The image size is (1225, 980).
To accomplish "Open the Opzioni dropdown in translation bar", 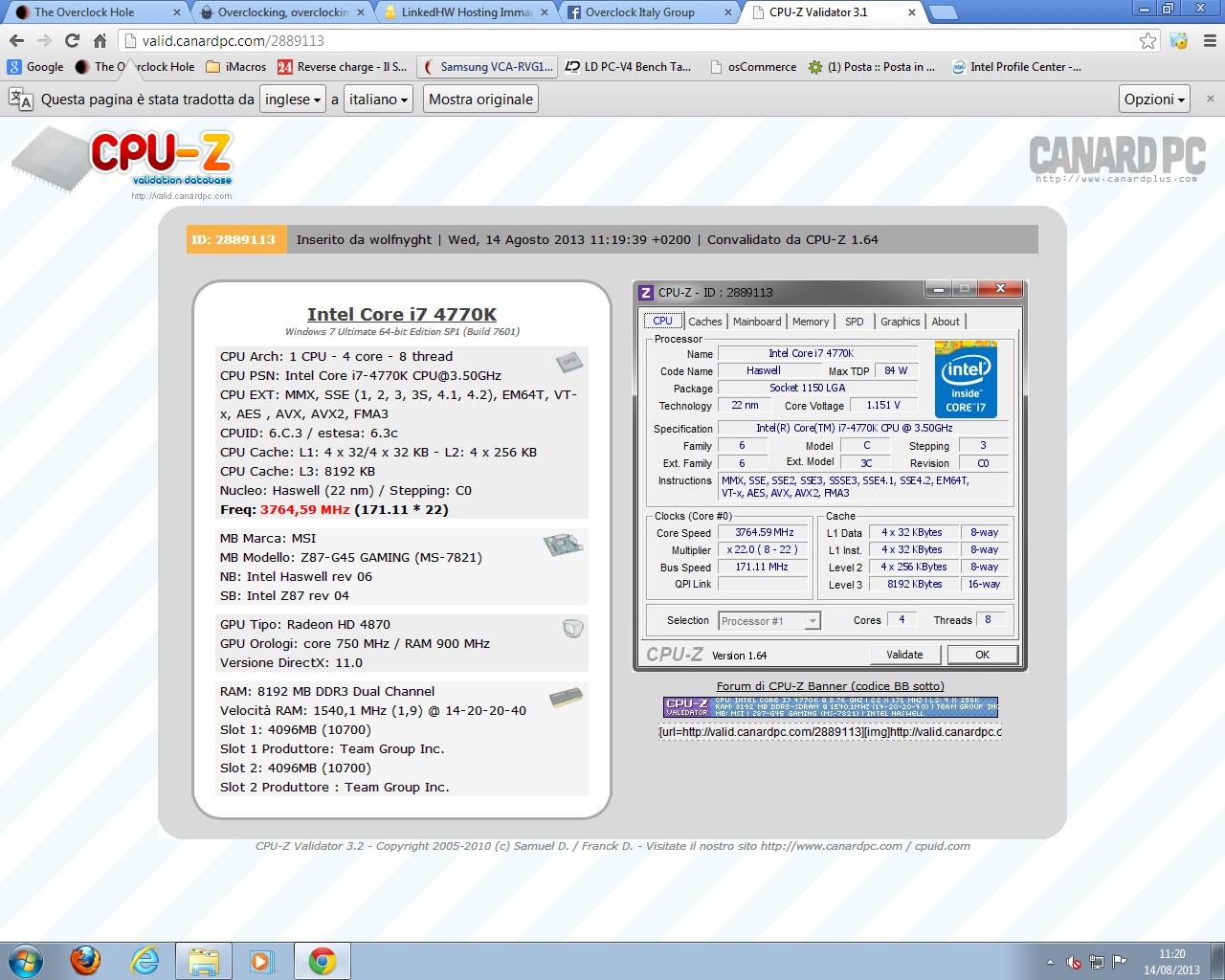I will click(1155, 100).
